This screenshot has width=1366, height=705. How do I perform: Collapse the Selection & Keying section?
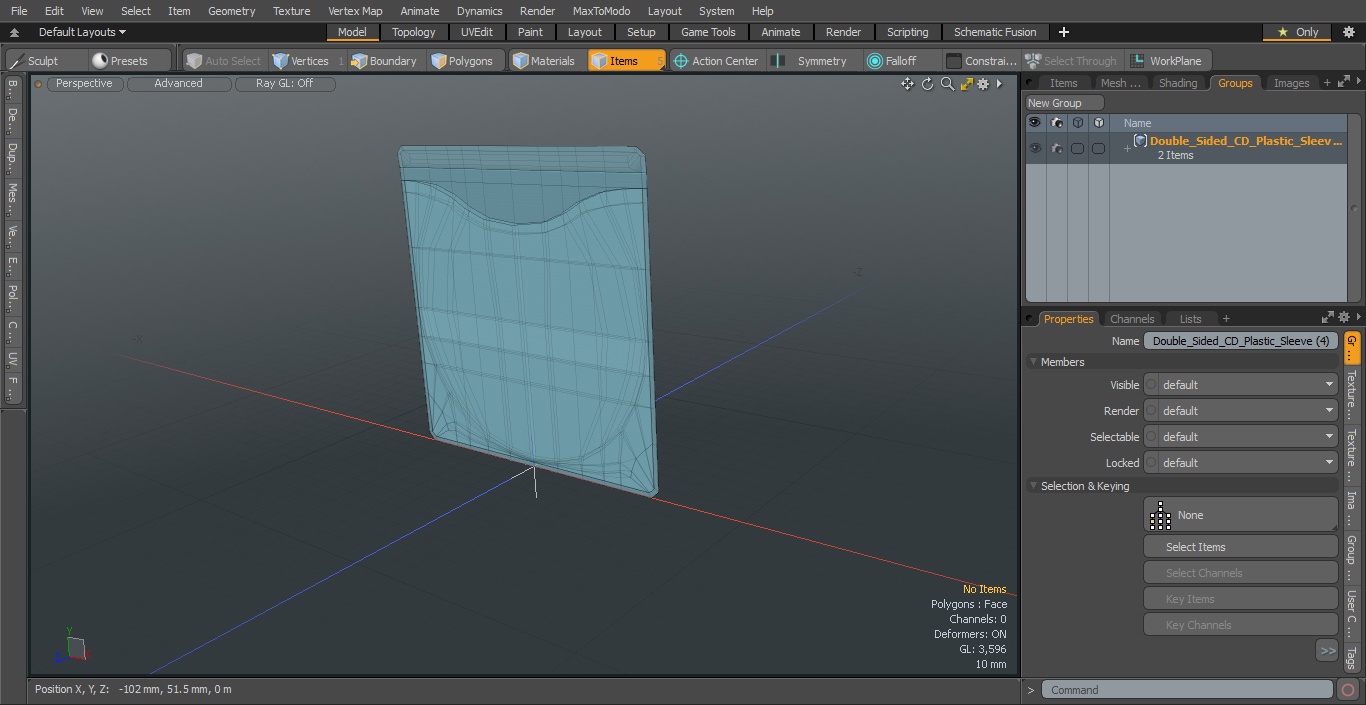[x=1033, y=486]
